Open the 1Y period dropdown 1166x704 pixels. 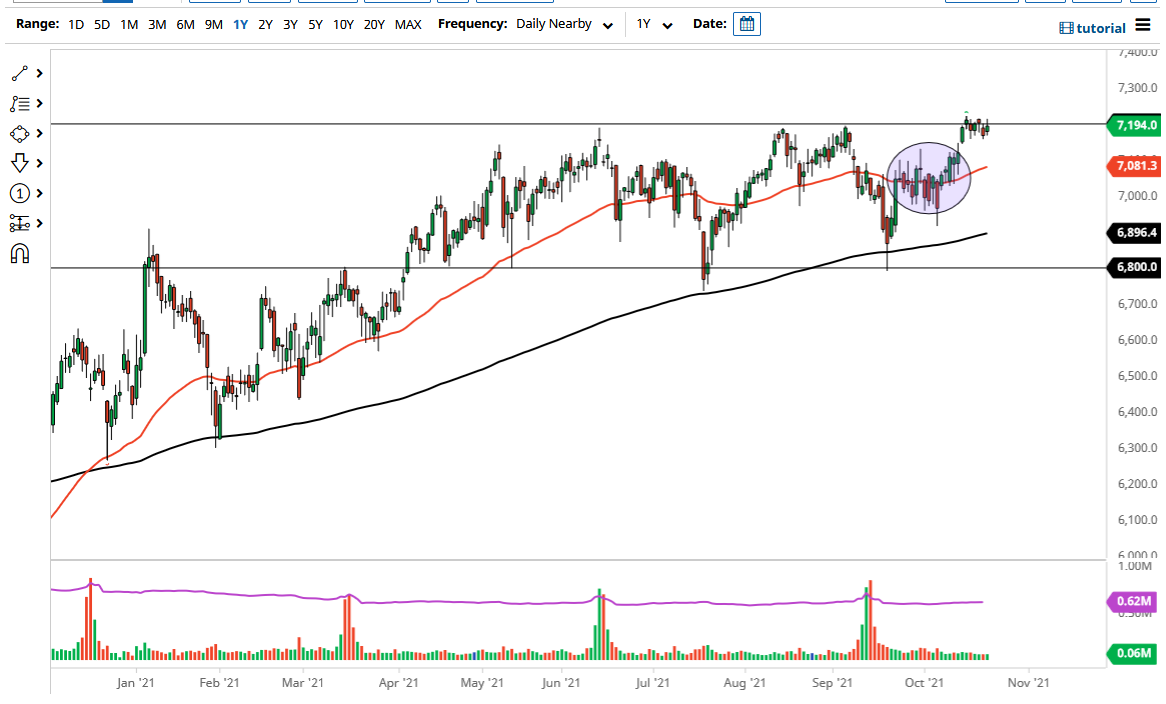[652, 23]
